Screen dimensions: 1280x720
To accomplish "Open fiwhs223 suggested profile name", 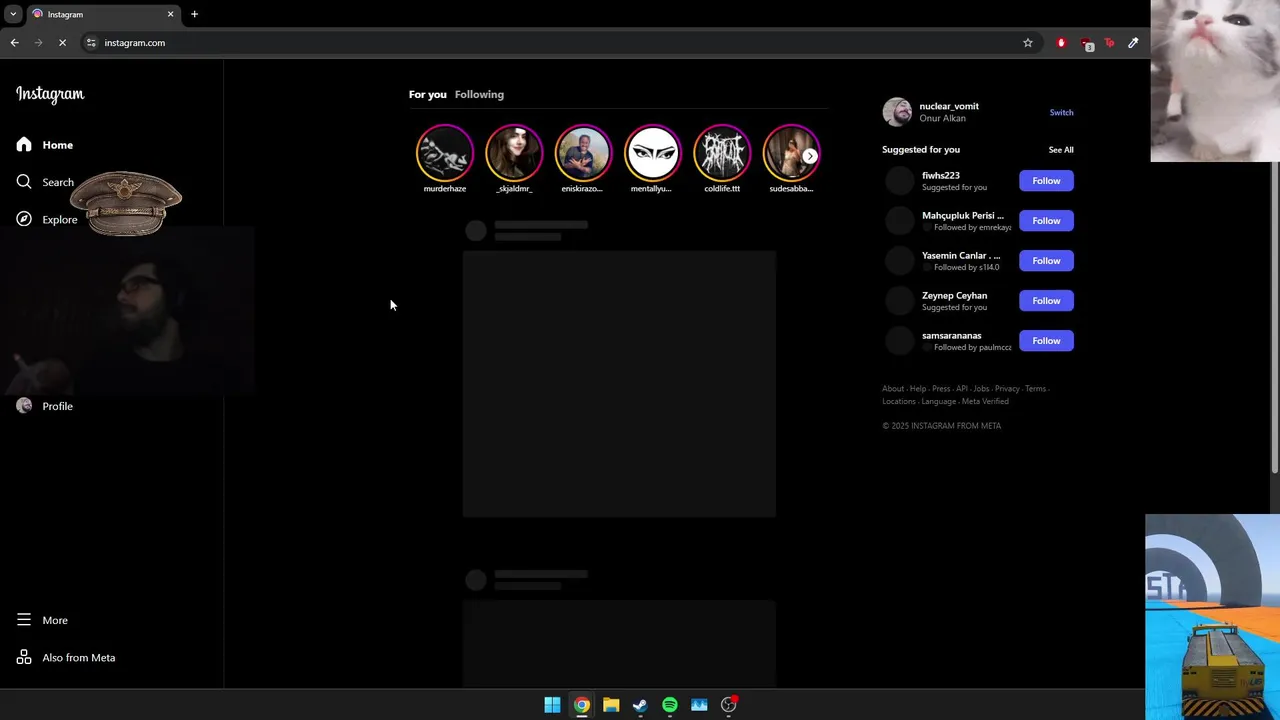I will pyautogui.click(x=940, y=175).
